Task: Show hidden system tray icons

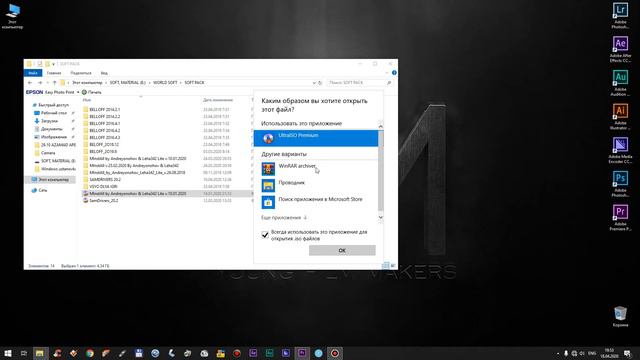Action: coord(558,353)
